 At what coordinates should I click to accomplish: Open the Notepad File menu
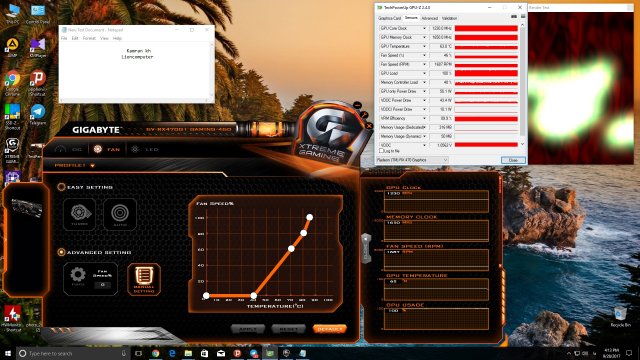pyautogui.click(x=64, y=38)
